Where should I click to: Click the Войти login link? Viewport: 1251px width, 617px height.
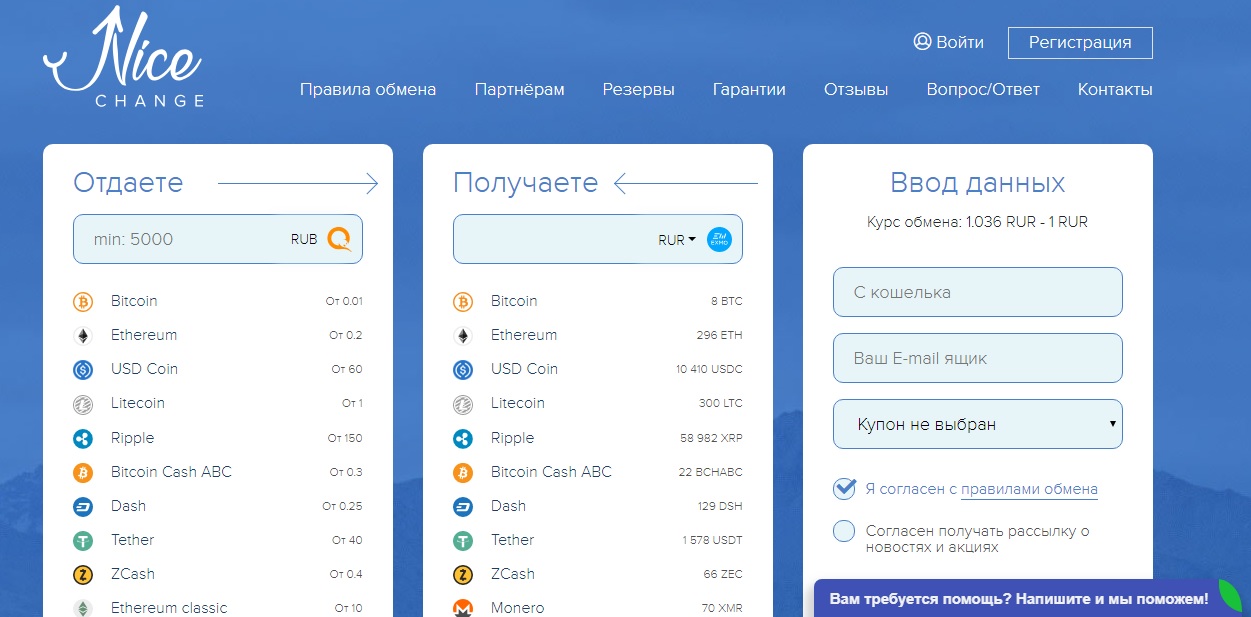(x=948, y=42)
